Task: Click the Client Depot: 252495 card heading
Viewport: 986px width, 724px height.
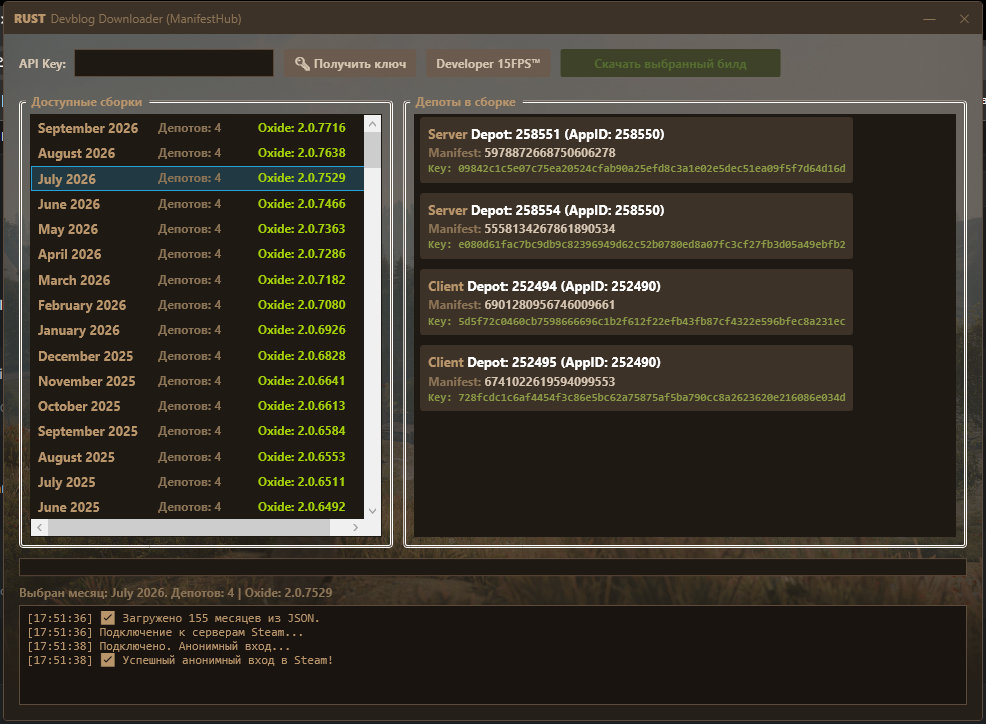Action: (544, 362)
